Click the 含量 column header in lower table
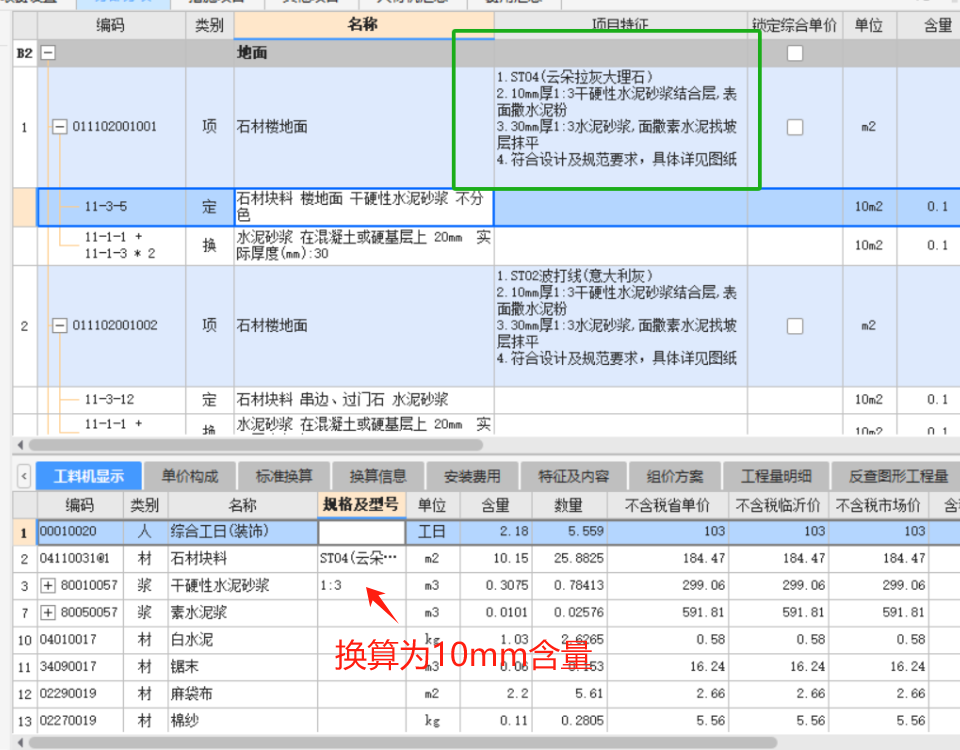 [x=495, y=505]
